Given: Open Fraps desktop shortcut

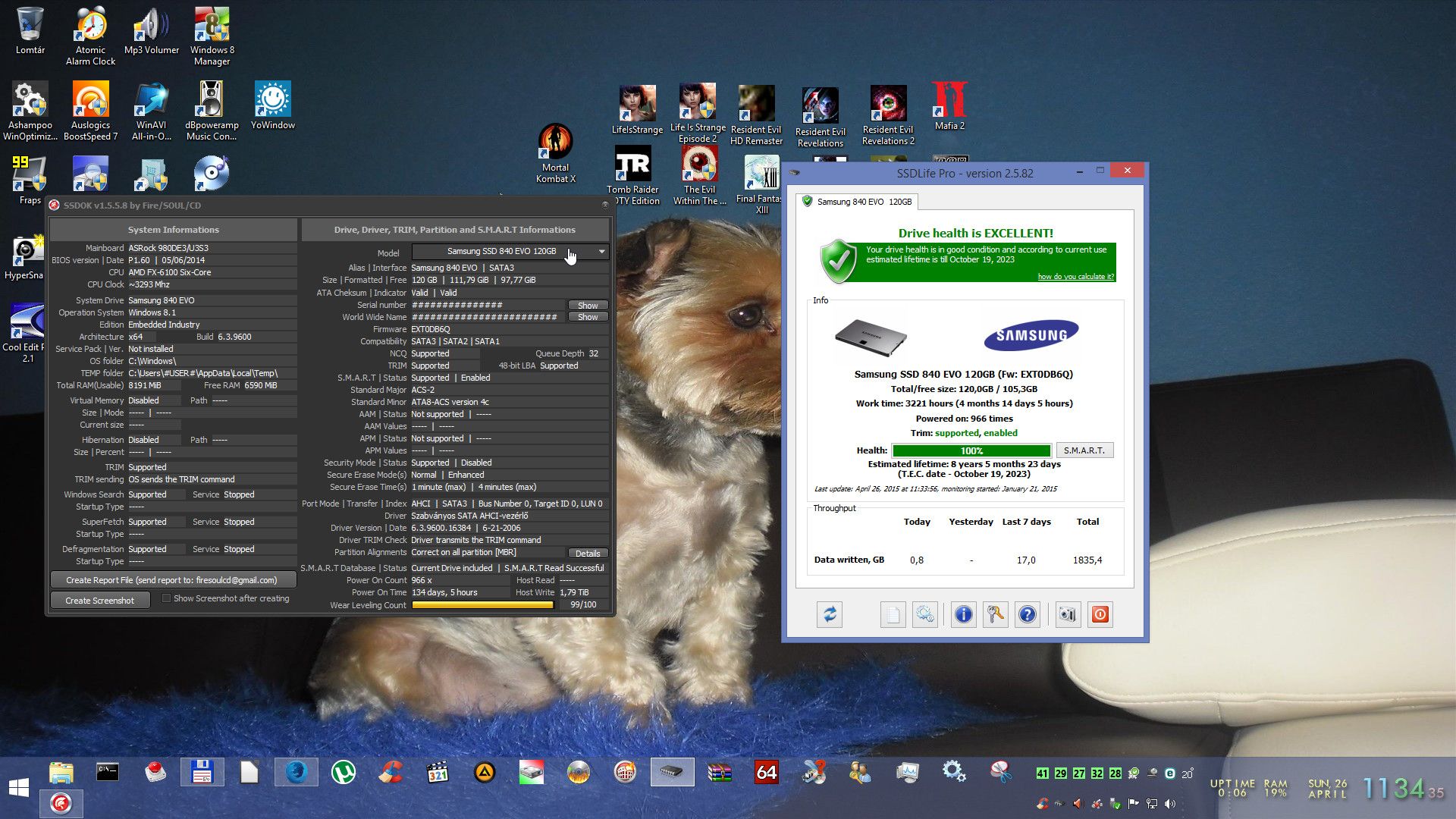Looking at the screenshot, I should click(30, 180).
